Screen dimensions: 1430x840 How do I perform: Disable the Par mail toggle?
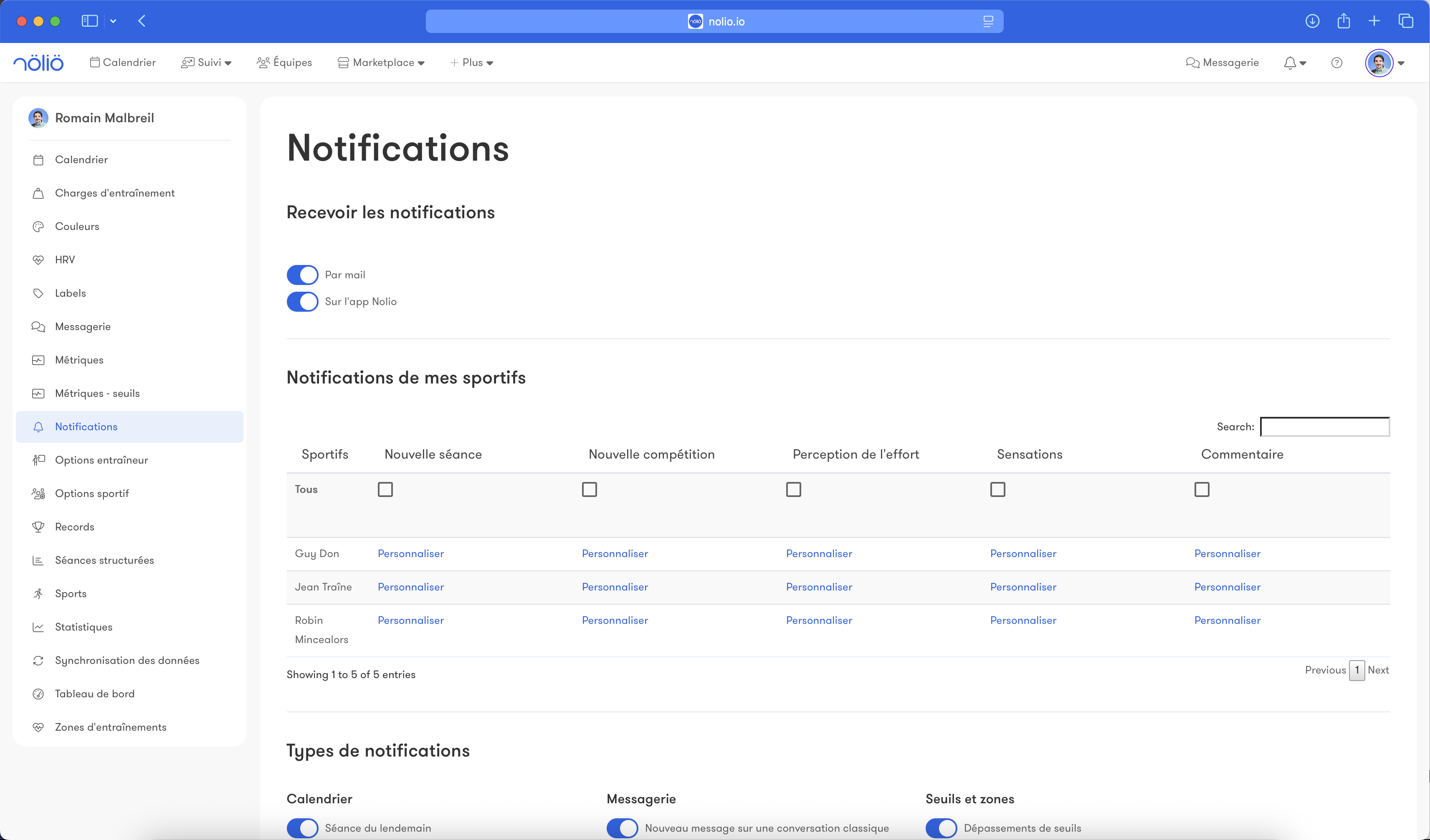point(302,275)
